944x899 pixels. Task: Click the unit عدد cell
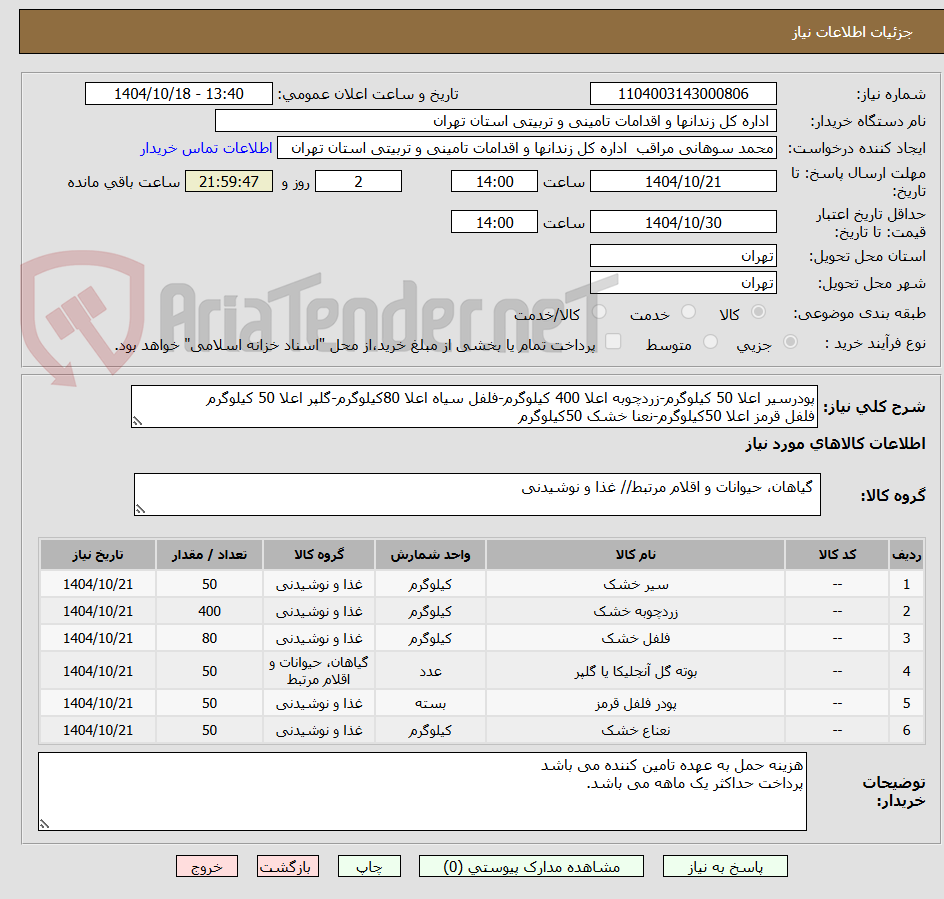[x=430, y=671]
